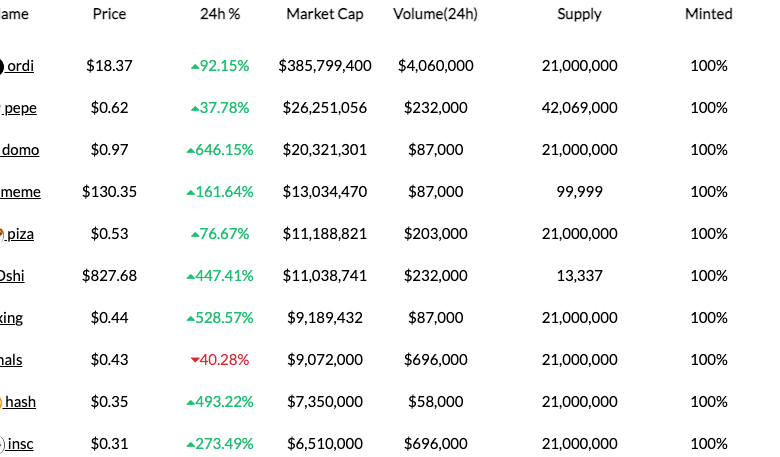780x457 pixels.
Task: Open the meme token link
Action: [x=20, y=192]
